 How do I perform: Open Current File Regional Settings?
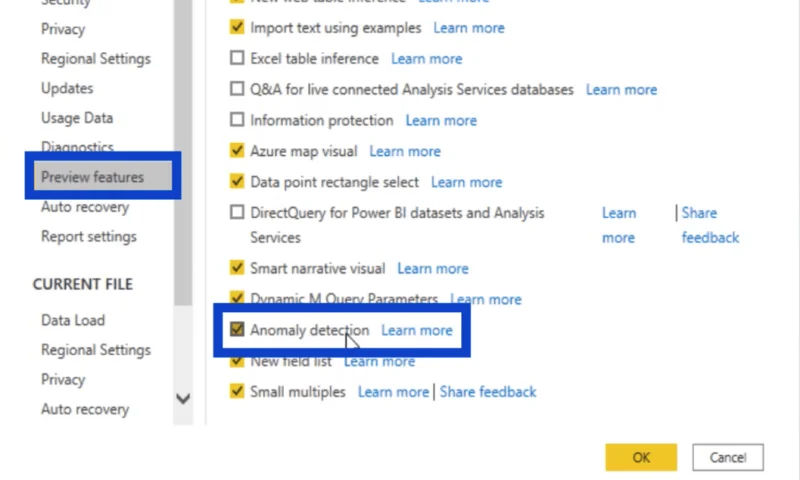(x=96, y=349)
